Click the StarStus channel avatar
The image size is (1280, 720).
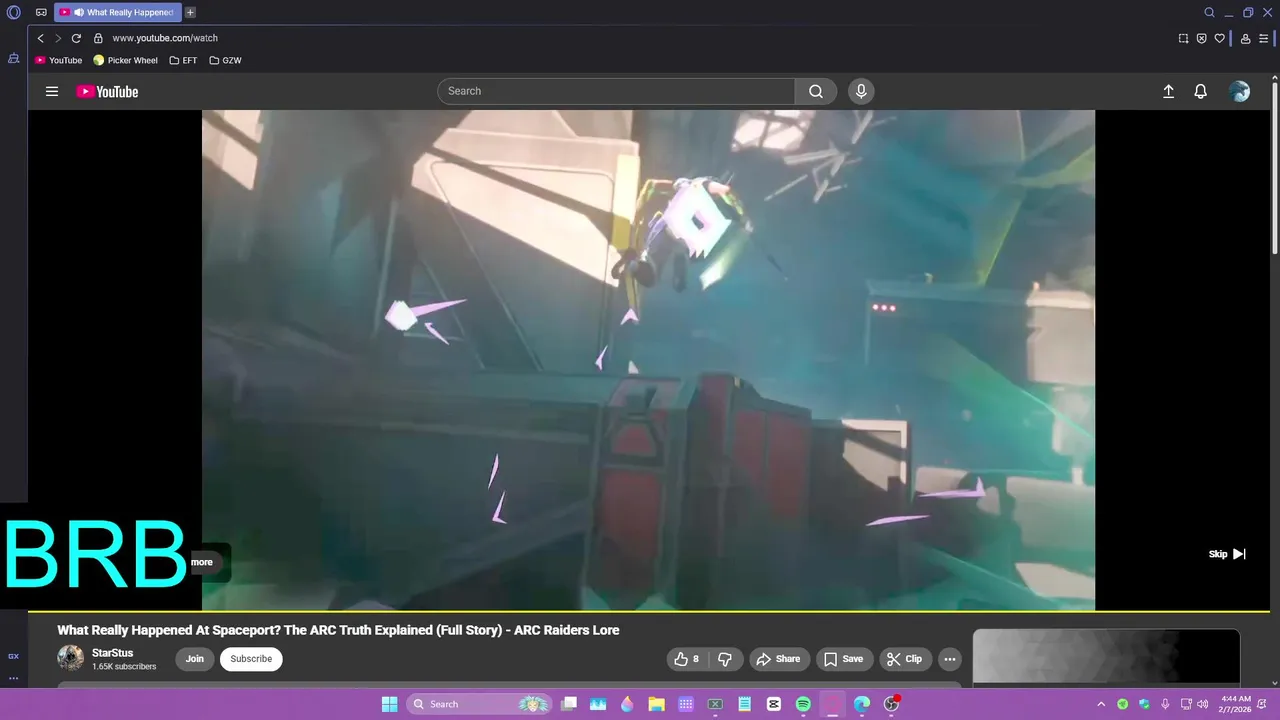71,658
